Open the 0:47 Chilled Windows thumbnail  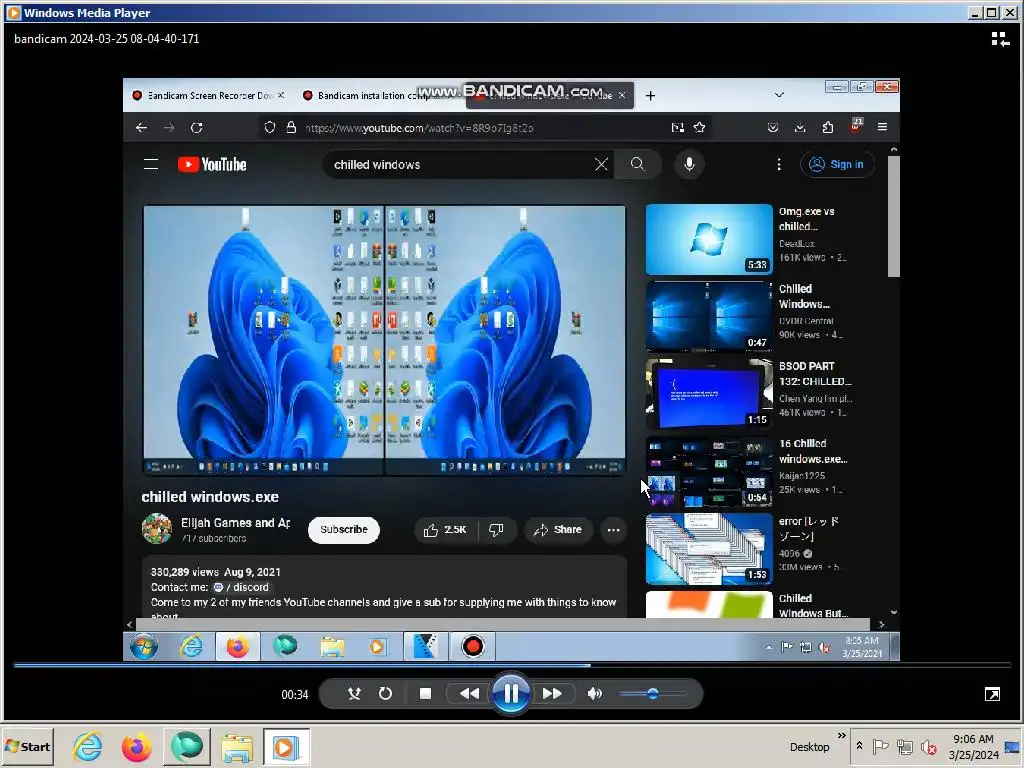pos(709,317)
